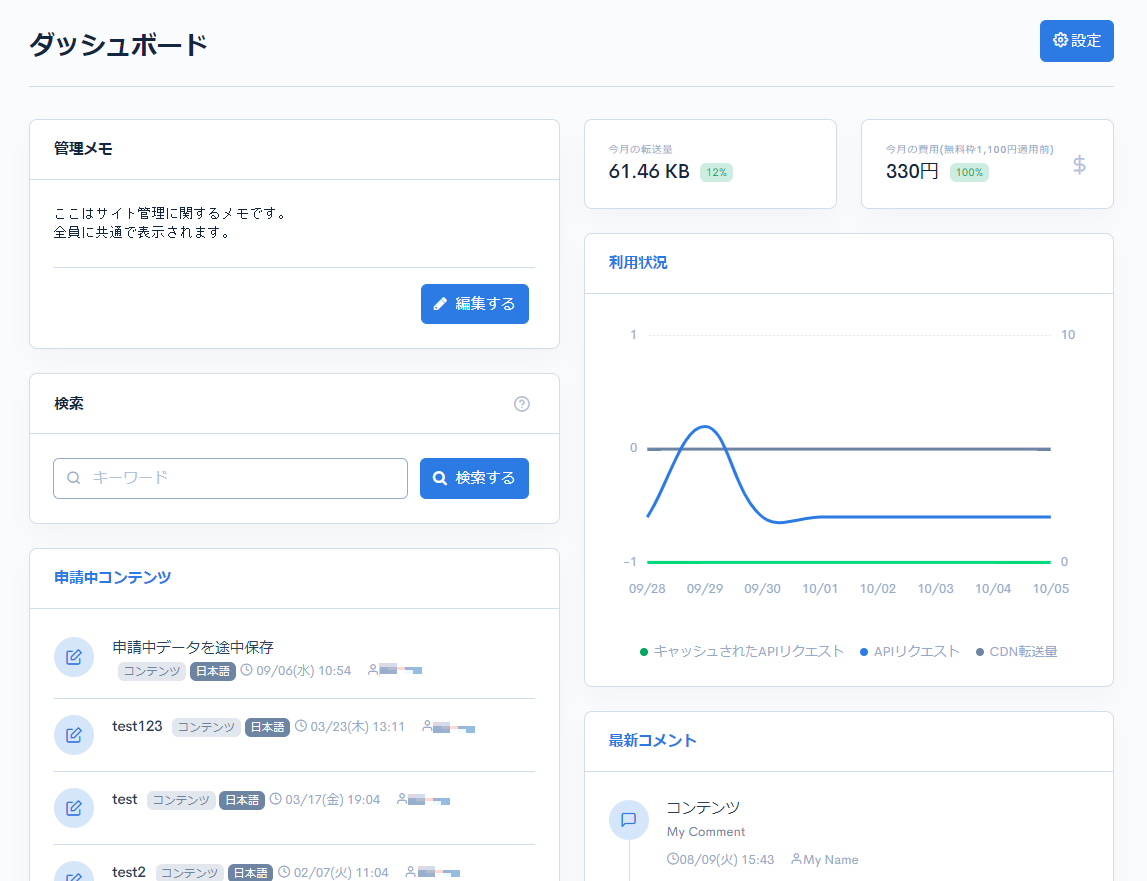Click the 330円 monthly cost value

point(911,171)
